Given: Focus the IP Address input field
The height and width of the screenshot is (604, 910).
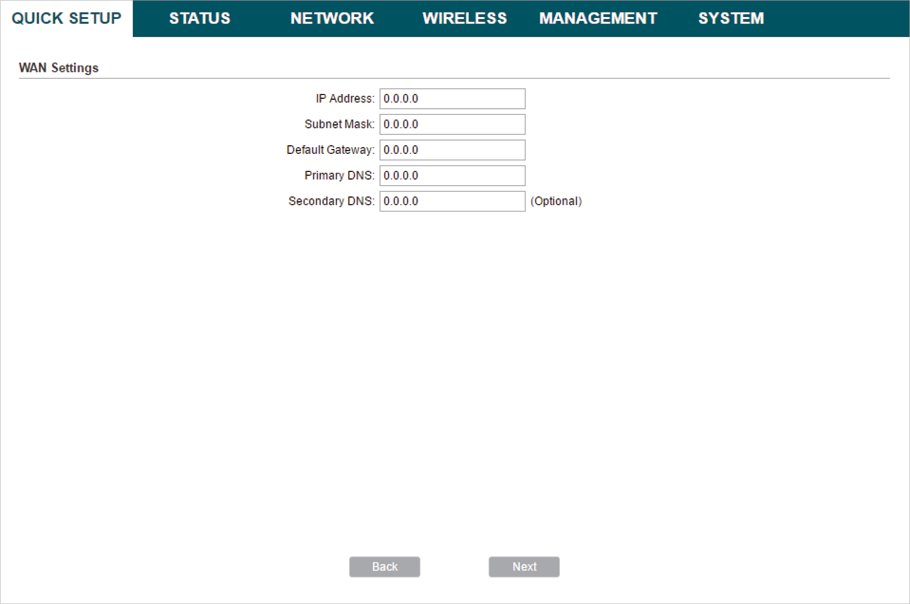Looking at the screenshot, I should (453, 99).
